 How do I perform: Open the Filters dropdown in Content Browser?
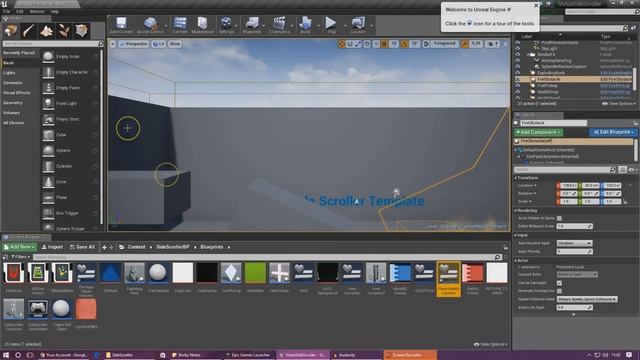tap(20, 257)
